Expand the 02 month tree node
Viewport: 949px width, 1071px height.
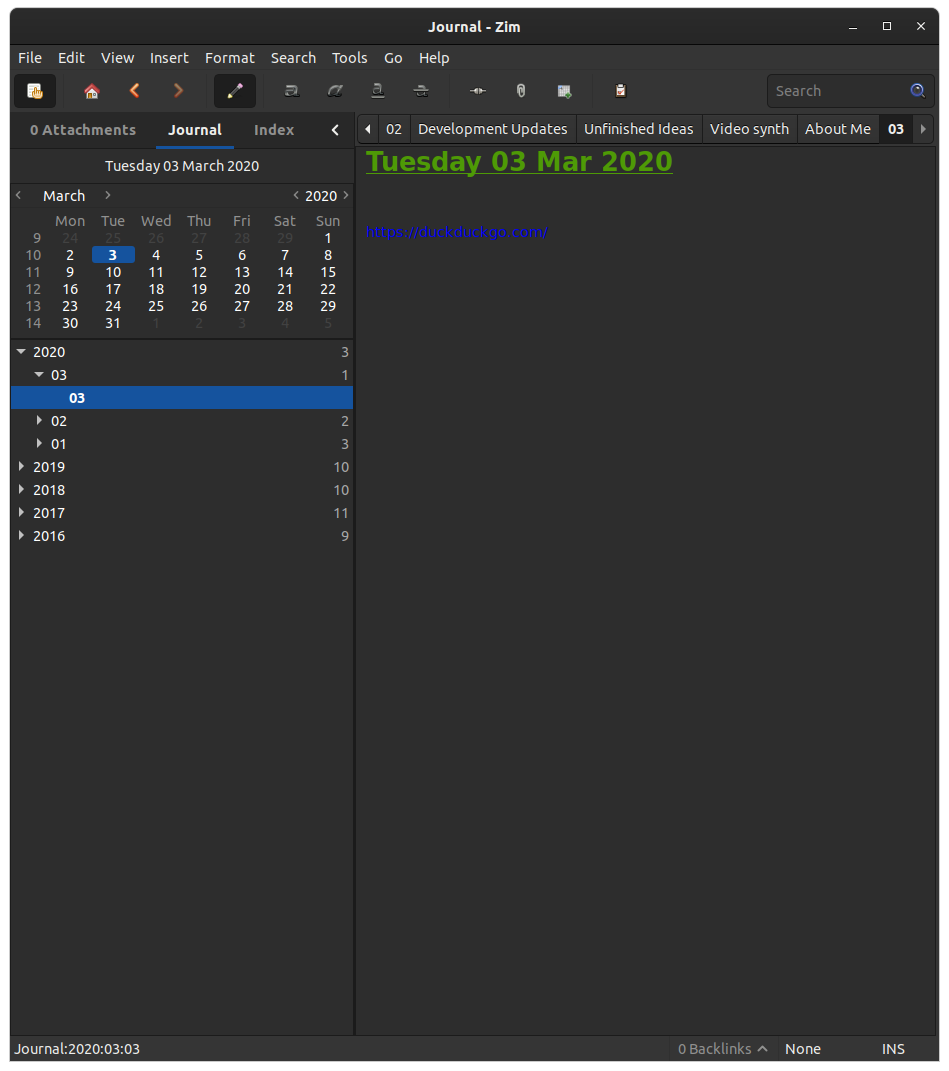(x=39, y=421)
